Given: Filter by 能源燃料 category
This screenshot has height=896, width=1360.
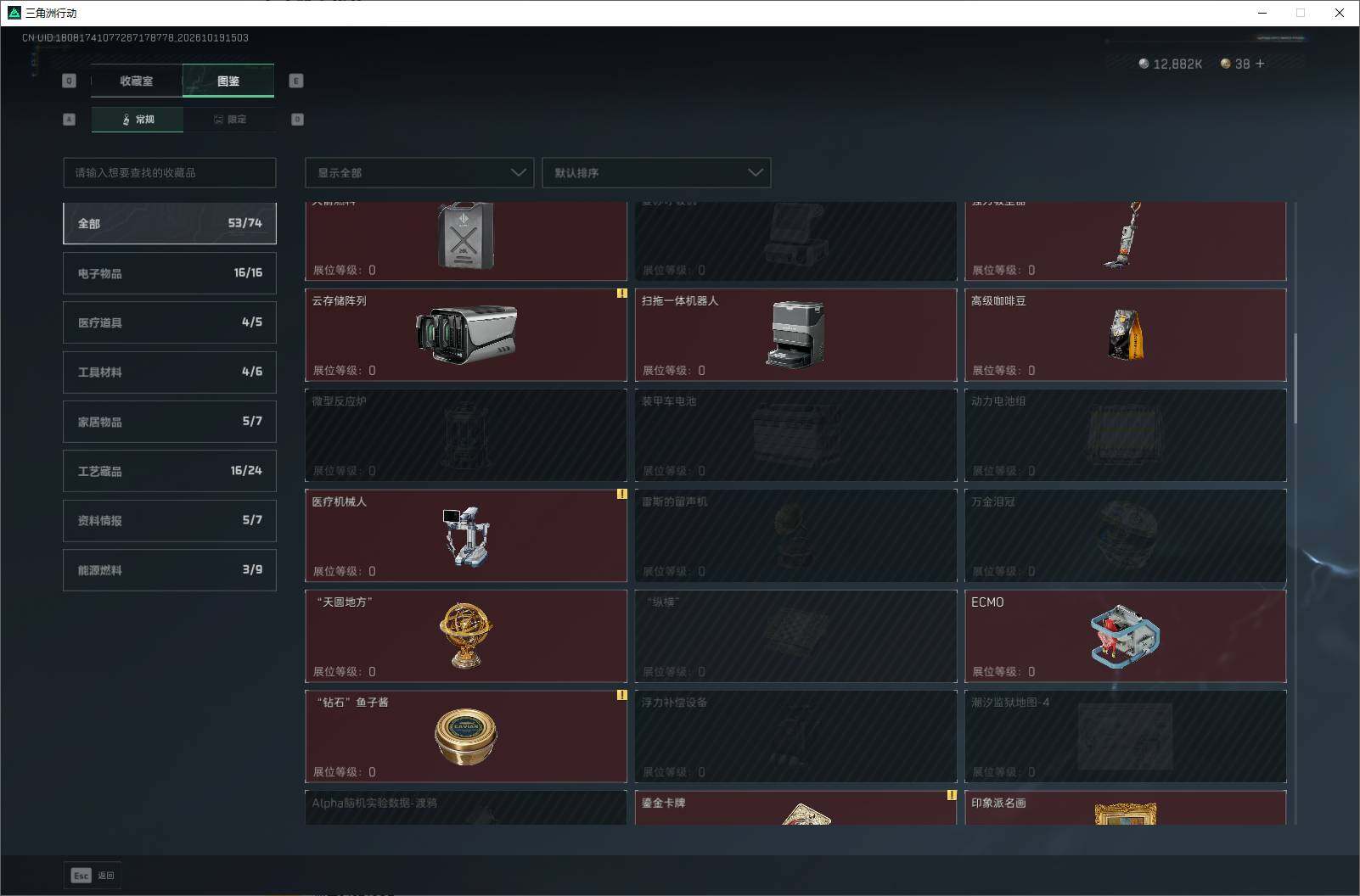Looking at the screenshot, I should pyautogui.click(x=170, y=570).
